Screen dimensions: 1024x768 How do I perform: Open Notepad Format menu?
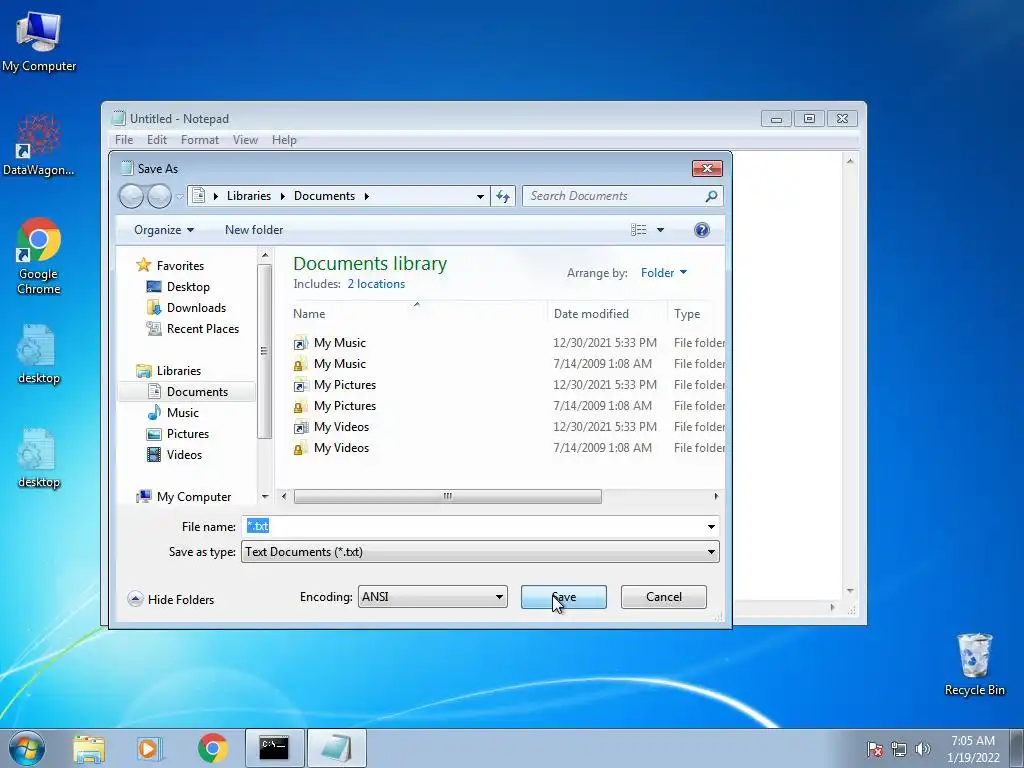(200, 140)
